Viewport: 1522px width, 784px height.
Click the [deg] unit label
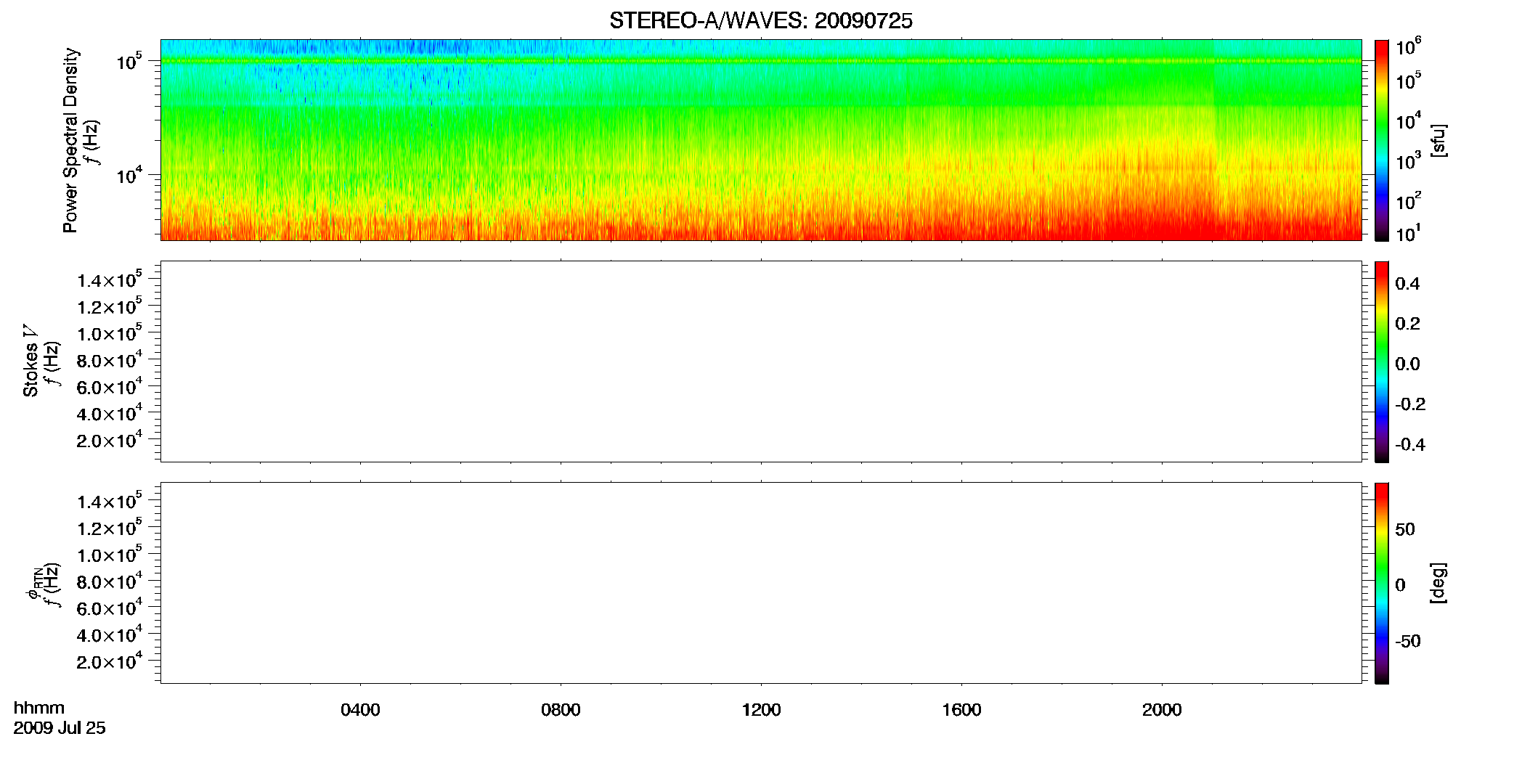[1438, 583]
